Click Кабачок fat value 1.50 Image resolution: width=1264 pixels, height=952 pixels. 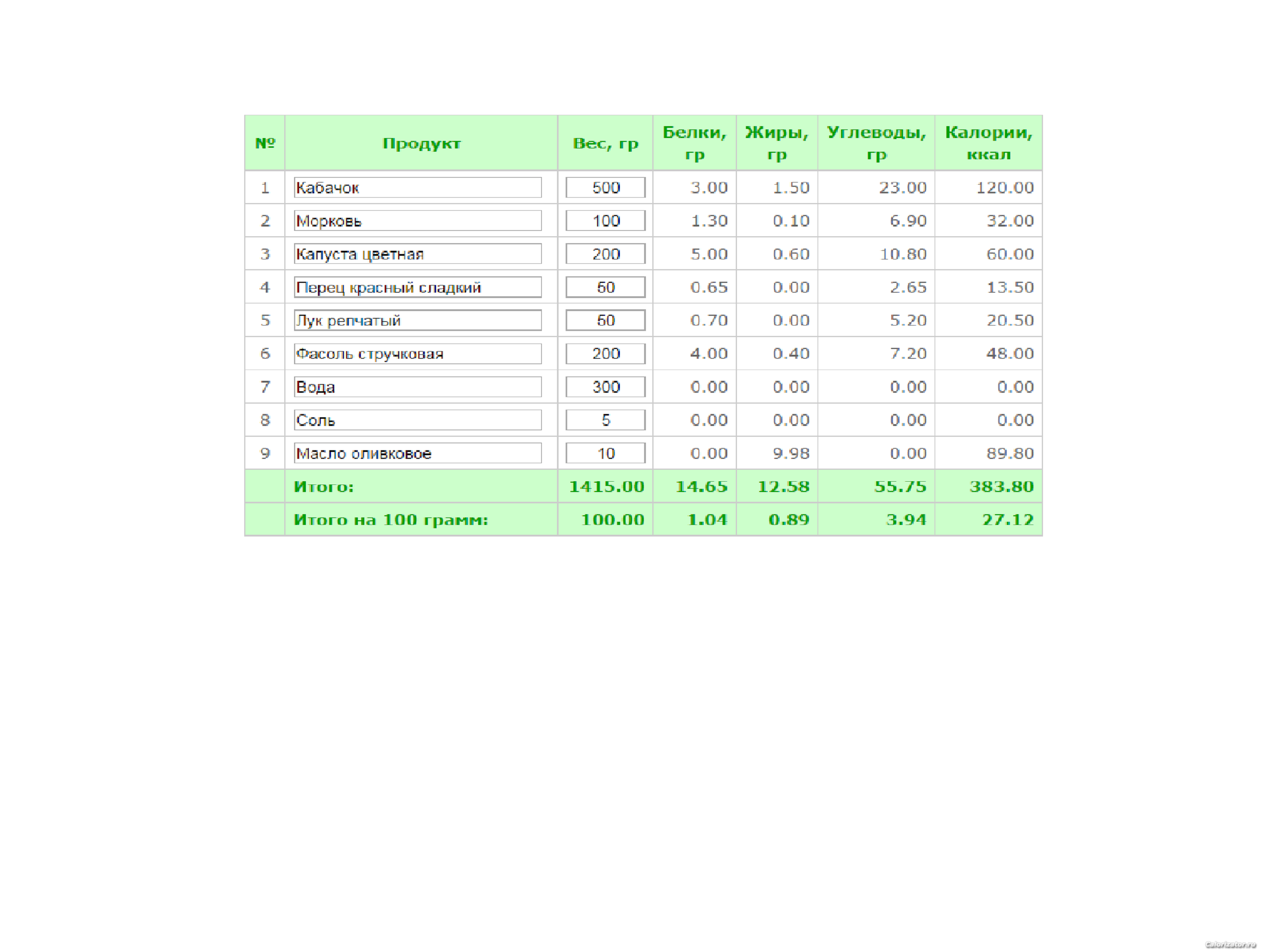tap(791, 188)
